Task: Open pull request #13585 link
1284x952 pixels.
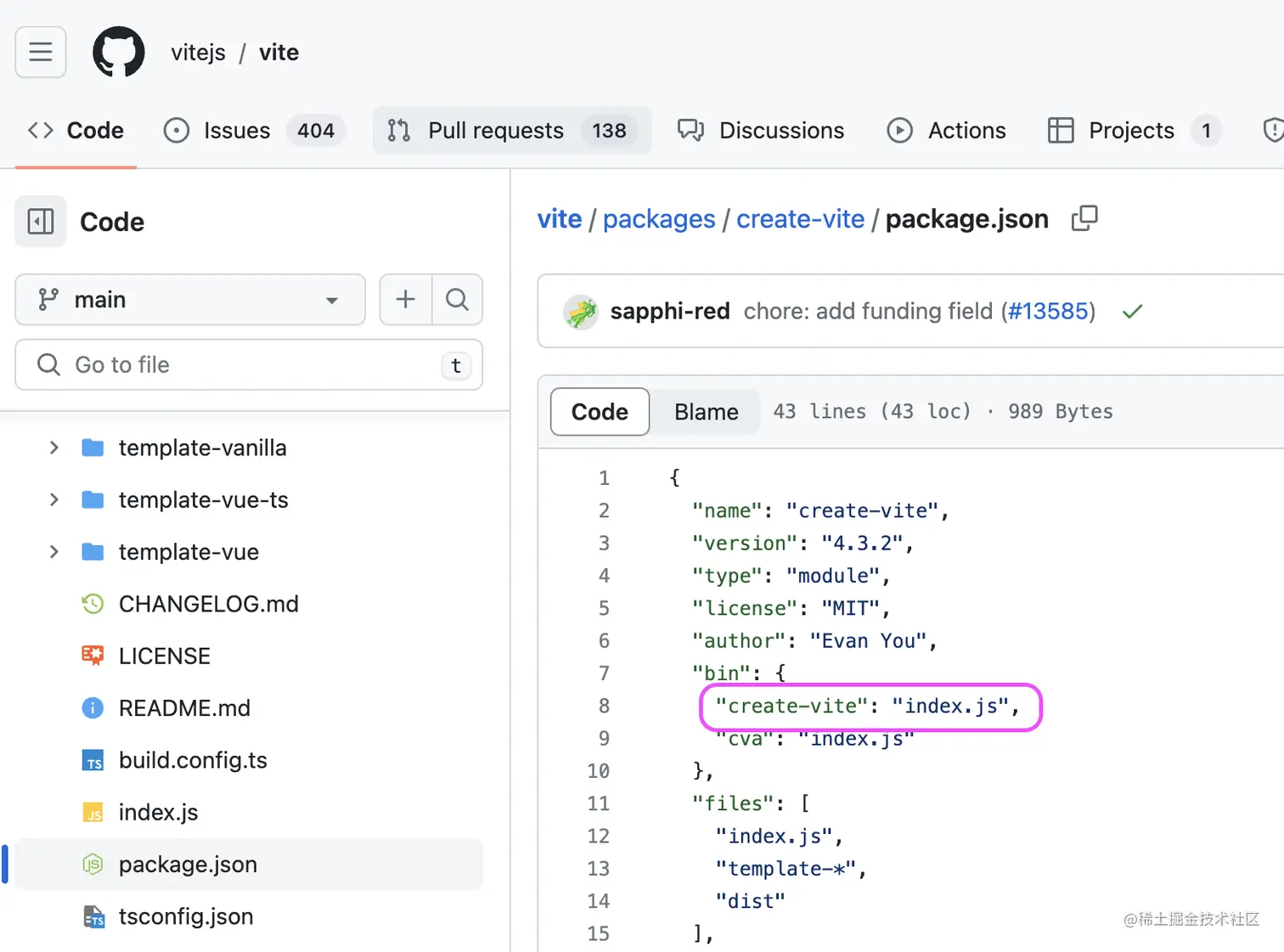Action: click(1047, 311)
